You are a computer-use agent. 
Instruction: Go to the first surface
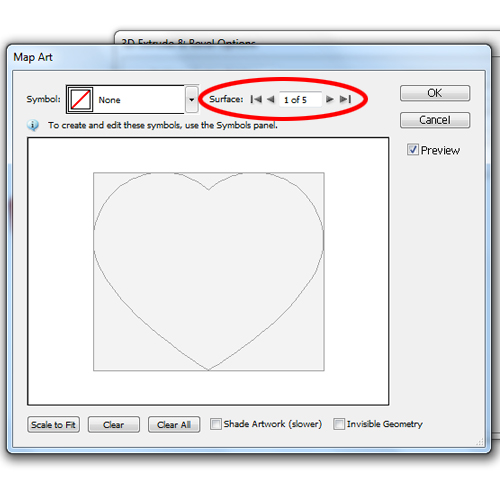(256, 99)
